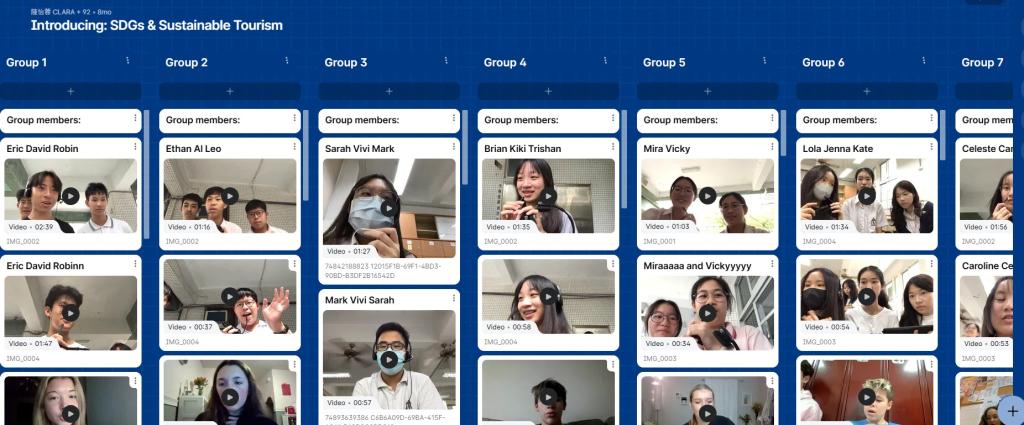The width and height of the screenshot is (1024, 425).
Task: Add a post under Group 3 column
Action: tap(389, 91)
